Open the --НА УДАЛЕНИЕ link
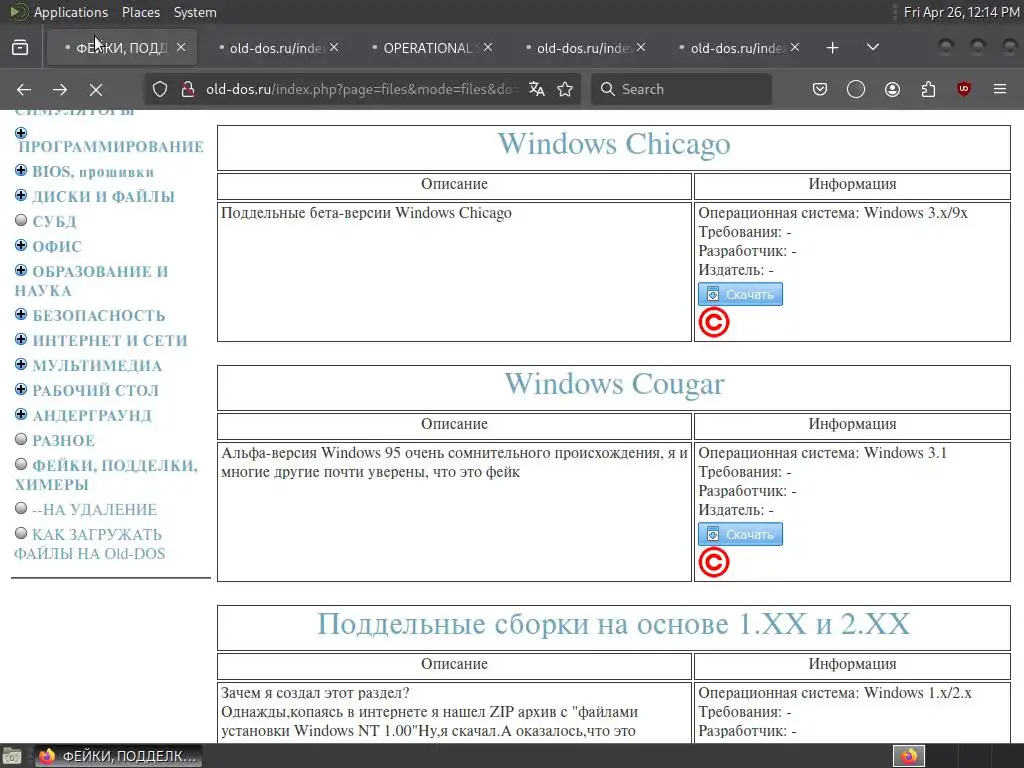 94,509
